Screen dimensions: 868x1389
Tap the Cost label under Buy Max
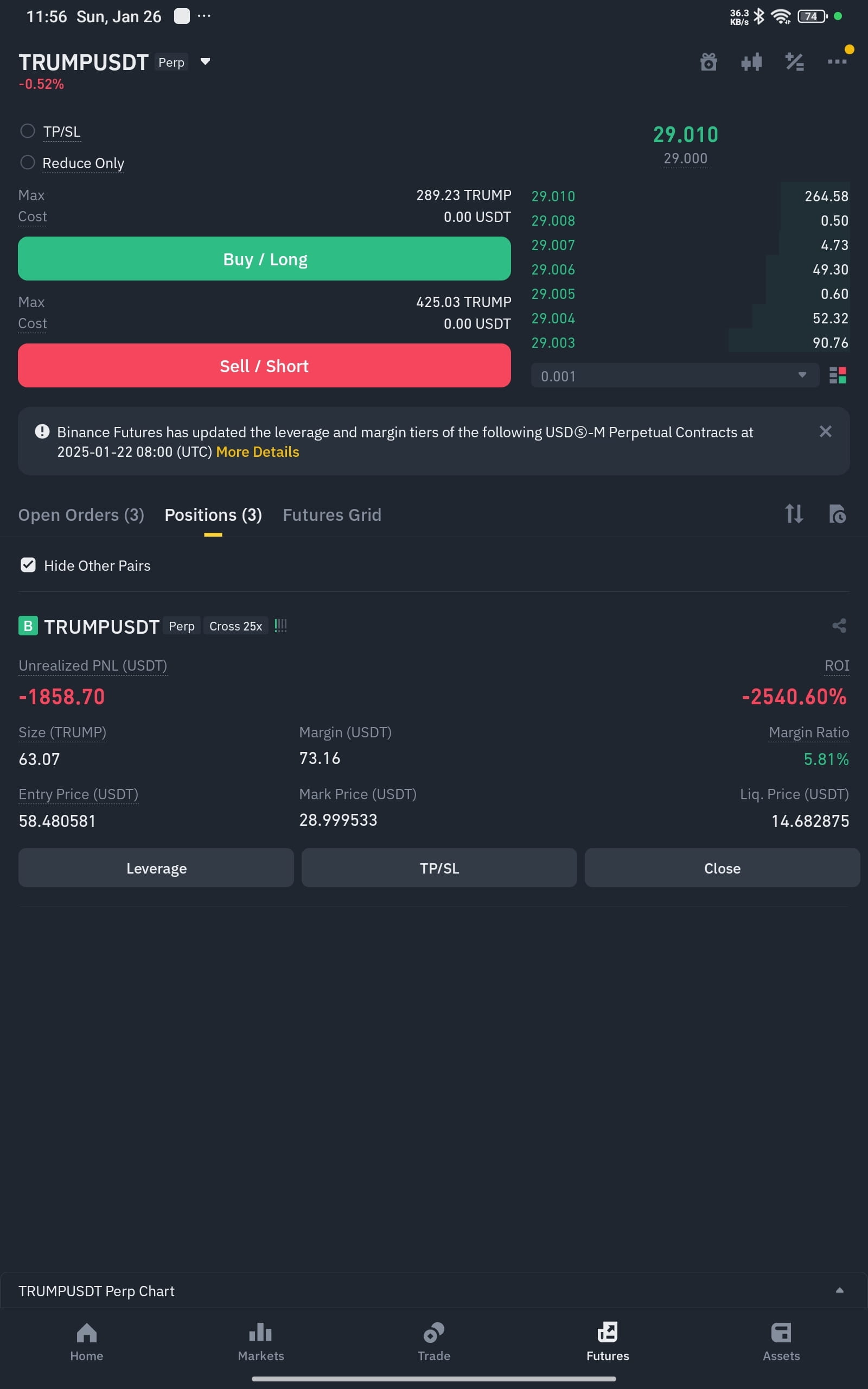click(32, 216)
